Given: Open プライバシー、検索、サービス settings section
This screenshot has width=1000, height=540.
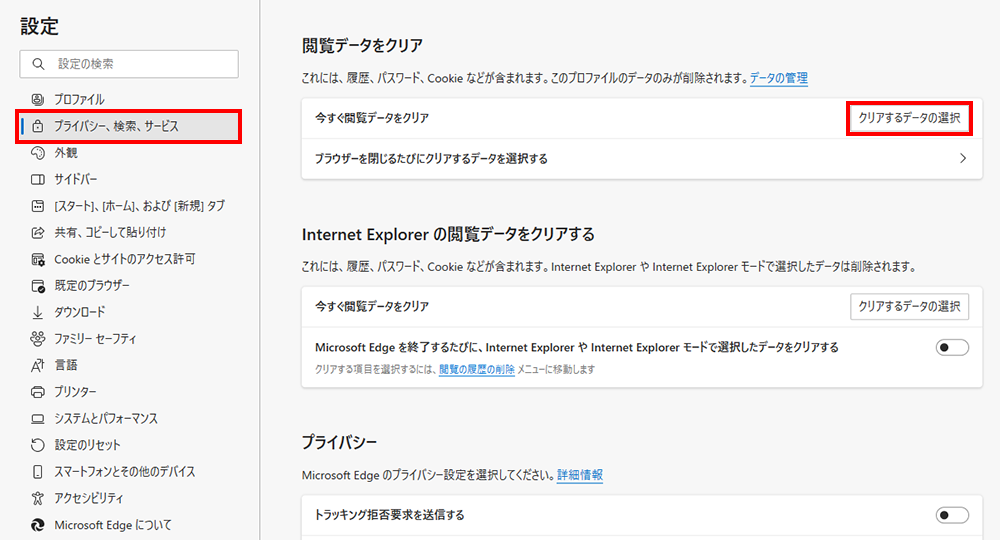Looking at the screenshot, I should click(129, 126).
